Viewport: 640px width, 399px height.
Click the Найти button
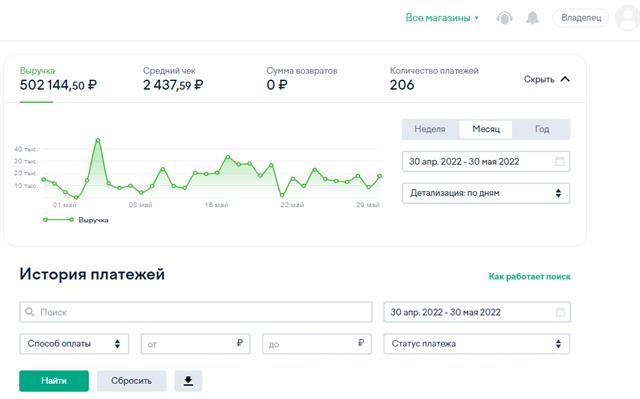(x=54, y=381)
